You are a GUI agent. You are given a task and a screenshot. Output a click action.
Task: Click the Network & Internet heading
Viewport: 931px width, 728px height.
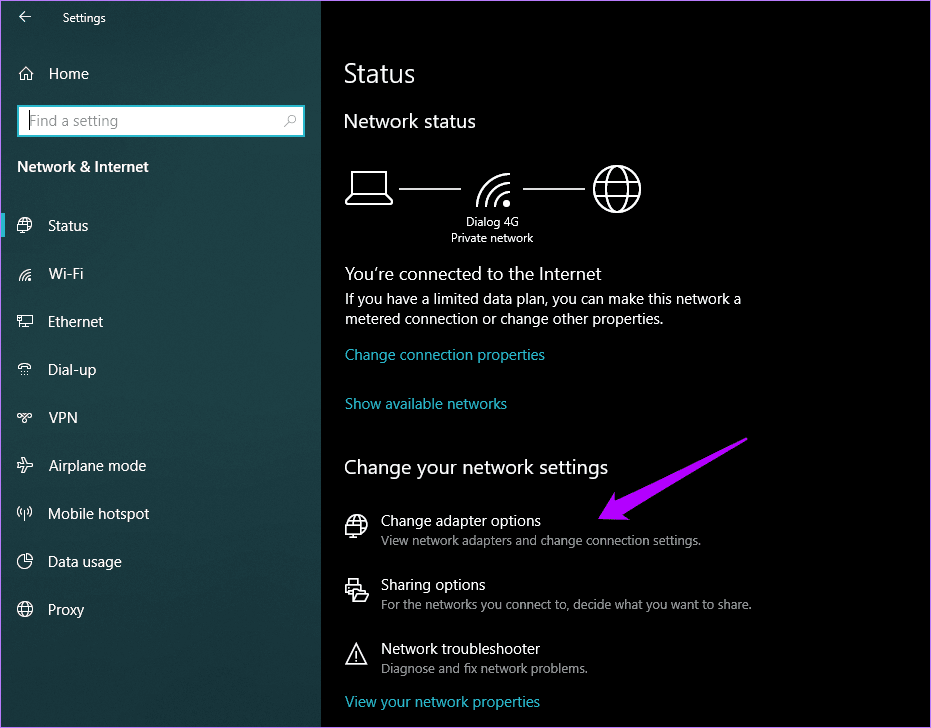[x=83, y=167]
